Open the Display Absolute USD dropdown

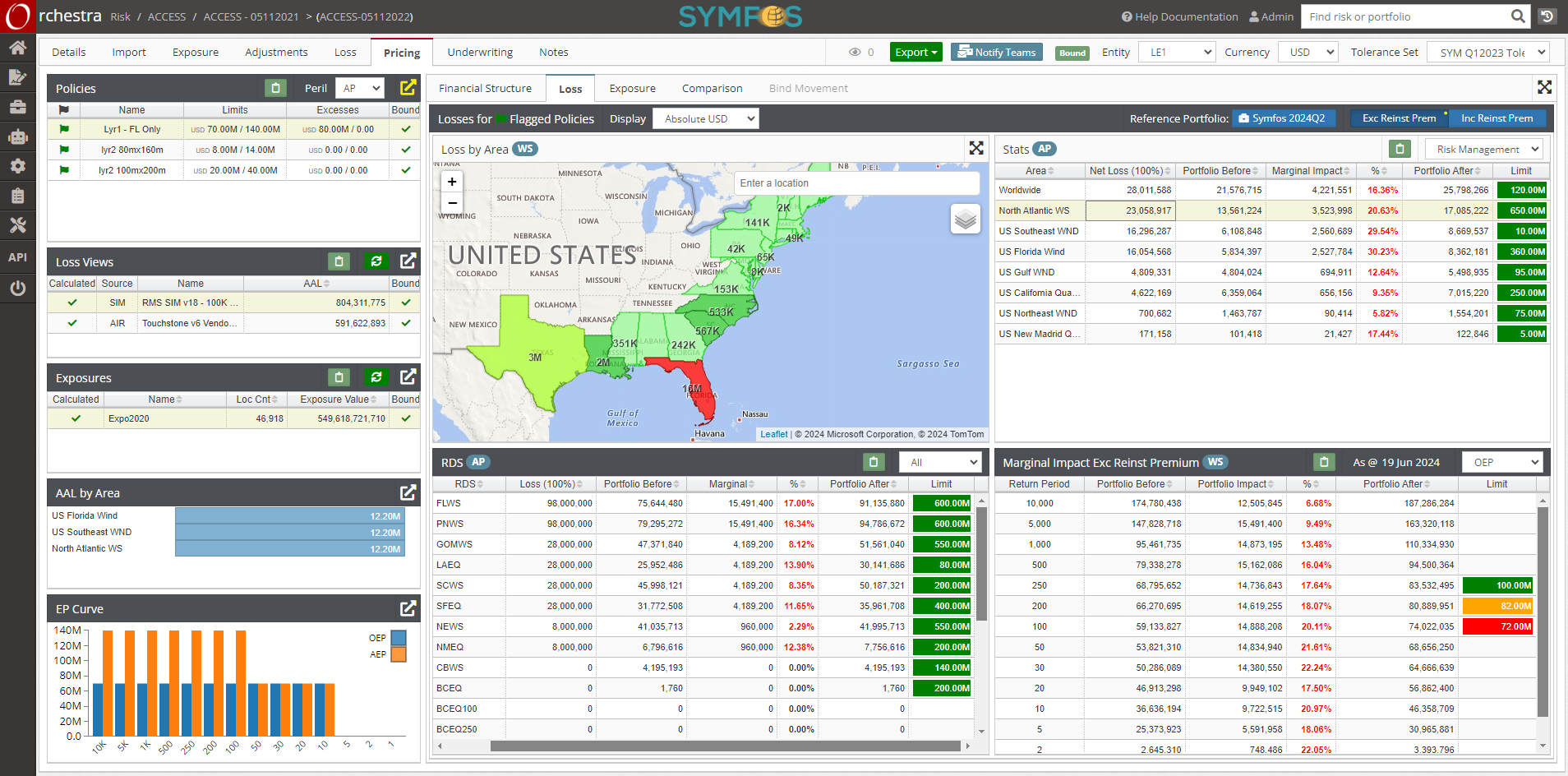point(705,118)
